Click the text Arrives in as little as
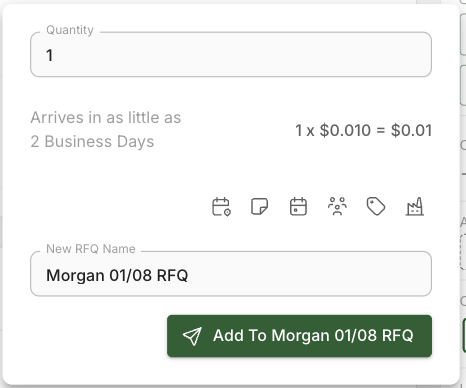 [x=106, y=118]
